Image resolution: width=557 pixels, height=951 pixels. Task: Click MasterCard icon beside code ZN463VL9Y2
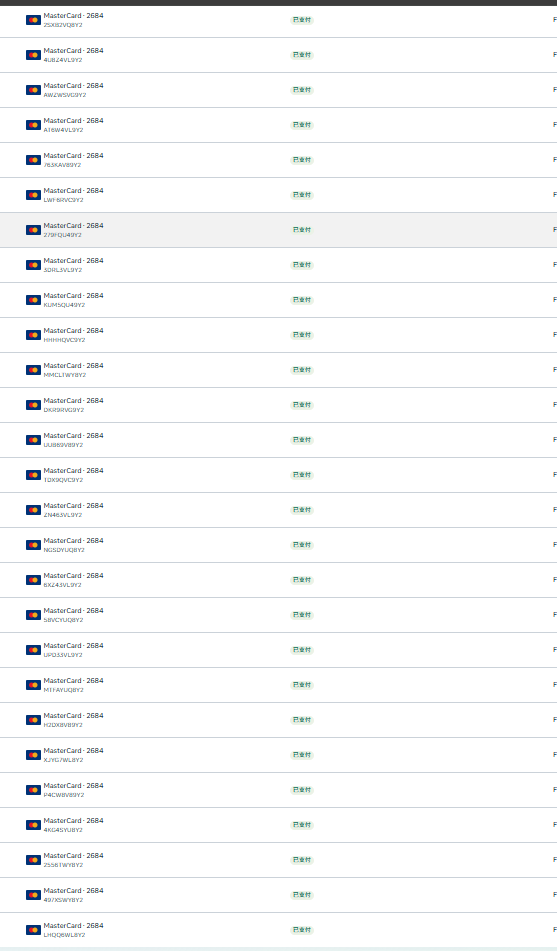coord(33,510)
